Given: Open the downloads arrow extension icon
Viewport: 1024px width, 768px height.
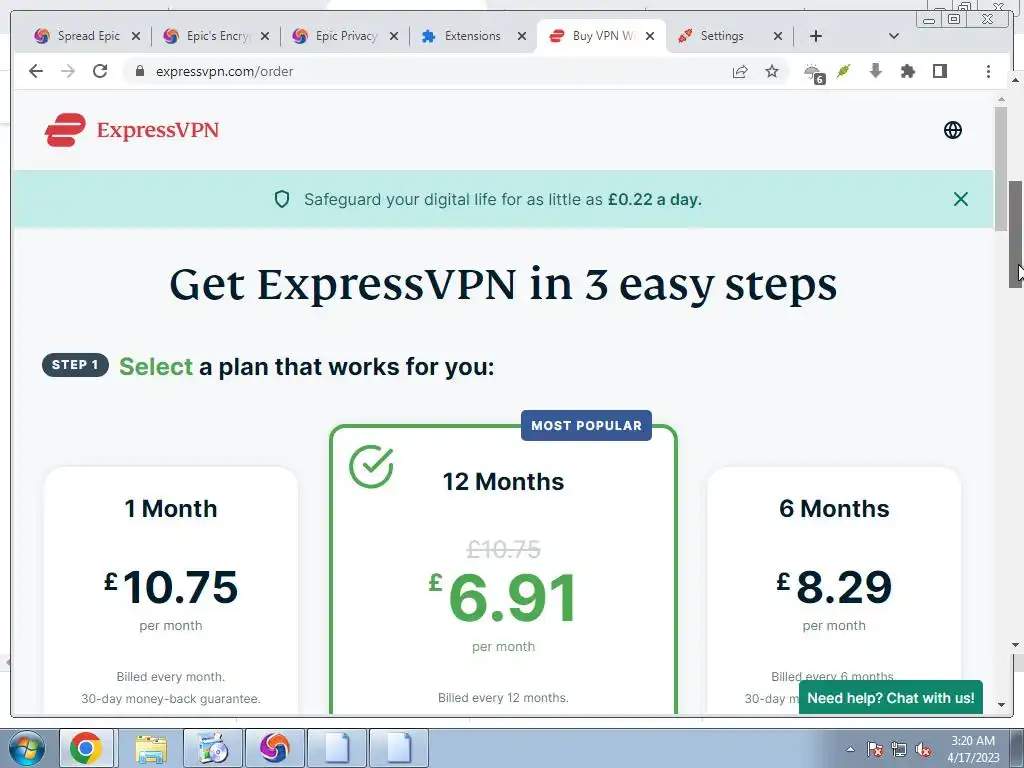Looking at the screenshot, I should pyautogui.click(x=876, y=71).
